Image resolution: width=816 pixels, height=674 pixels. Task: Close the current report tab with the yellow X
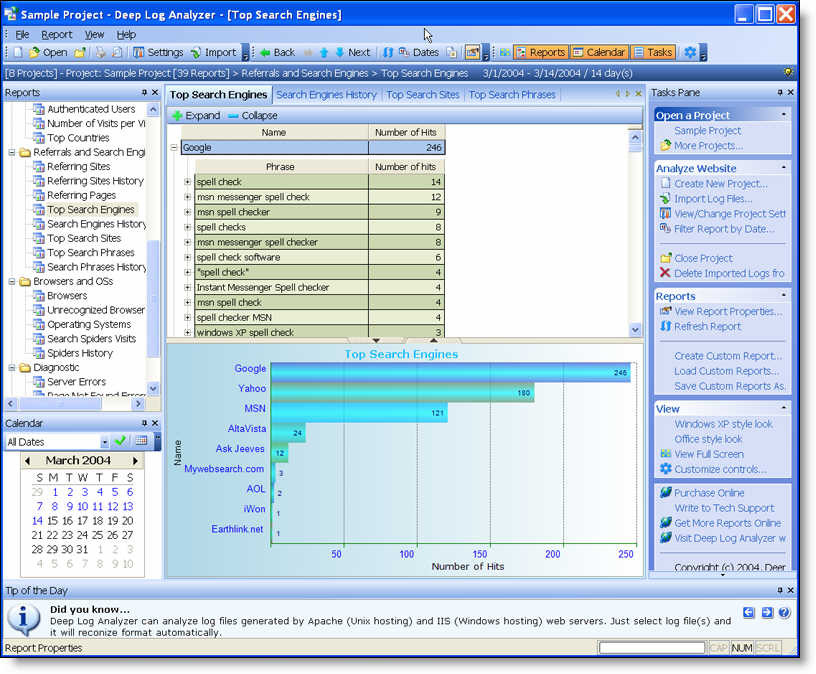coord(638,94)
